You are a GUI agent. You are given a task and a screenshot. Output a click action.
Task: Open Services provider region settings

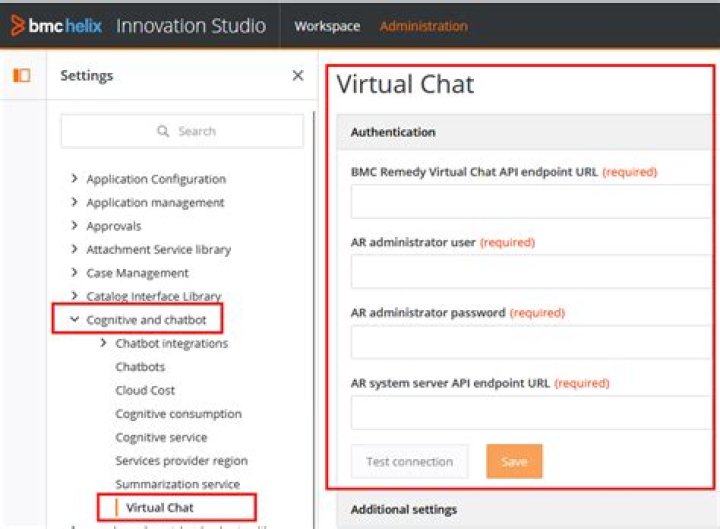click(181, 461)
